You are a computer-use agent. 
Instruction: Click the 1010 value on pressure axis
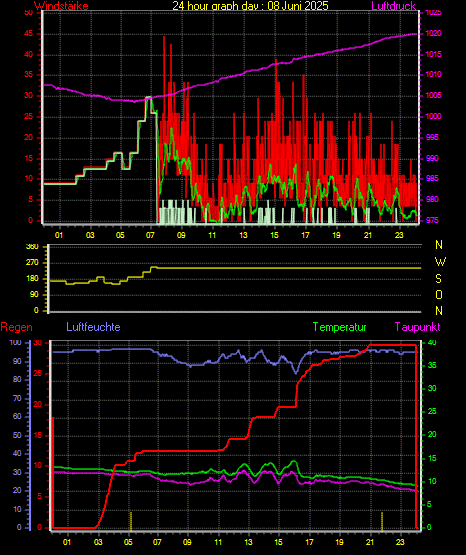tap(433, 74)
